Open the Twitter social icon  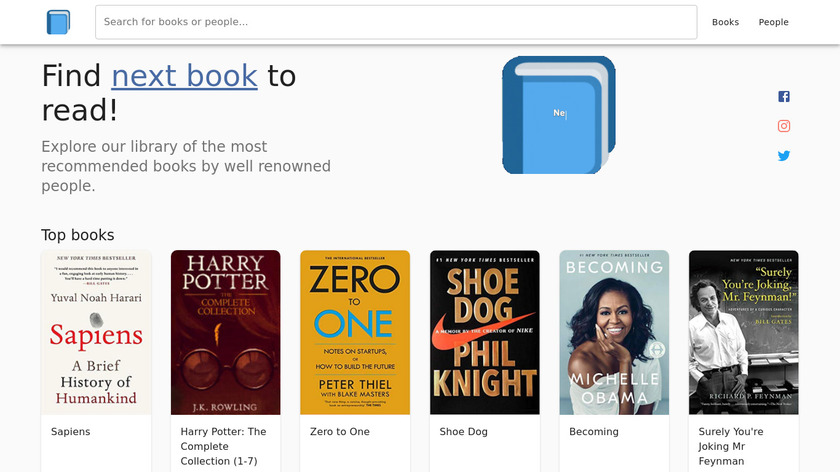[784, 156]
